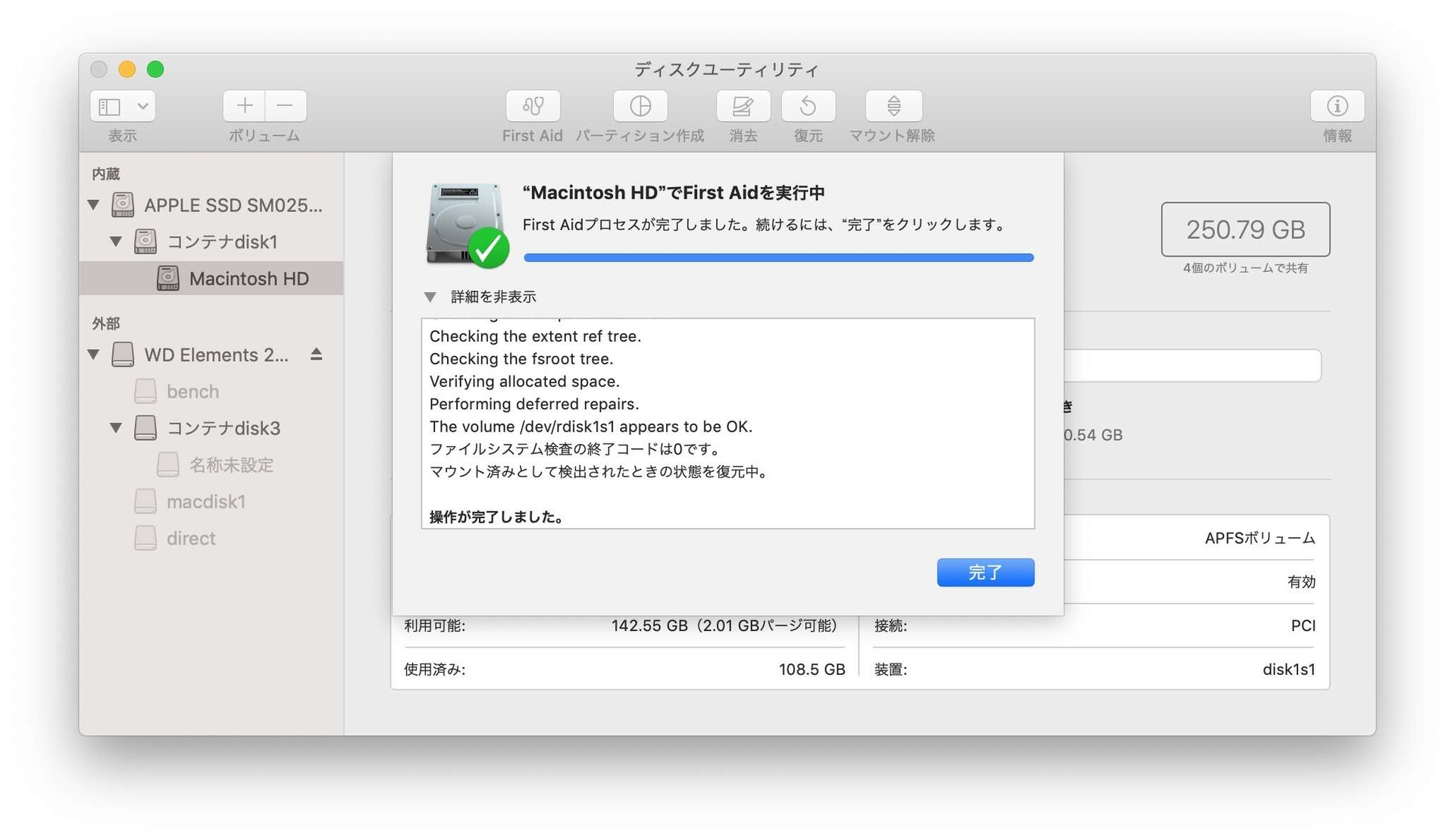Image resolution: width=1455 pixels, height=840 pixels.
Task: Click the 250.79 GB capacity box
Action: (x=1245, y=230)
